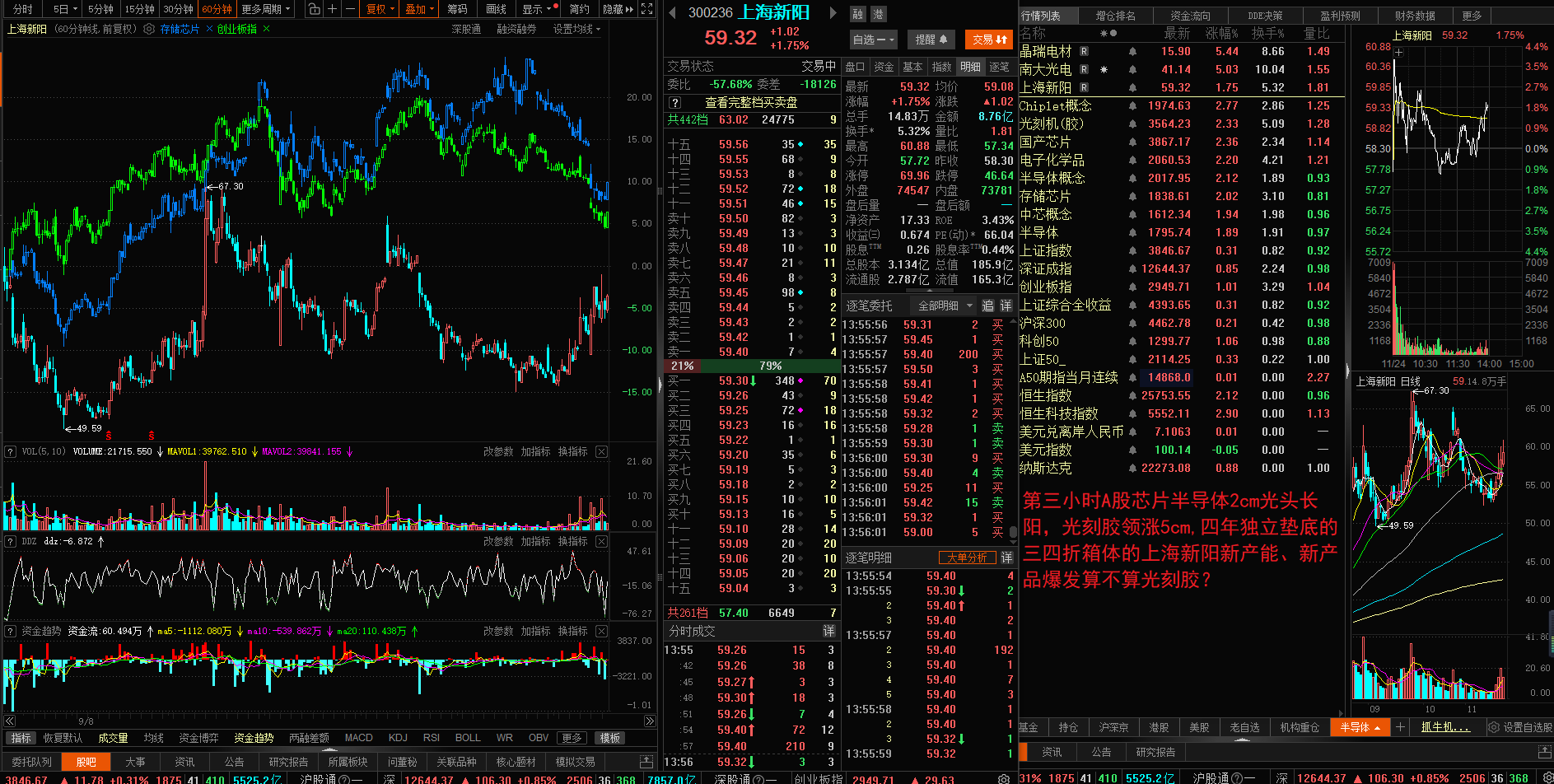Click the question mark icon beside 查看完整档买卖盘

pyautogui.click(x=675, y=103)
